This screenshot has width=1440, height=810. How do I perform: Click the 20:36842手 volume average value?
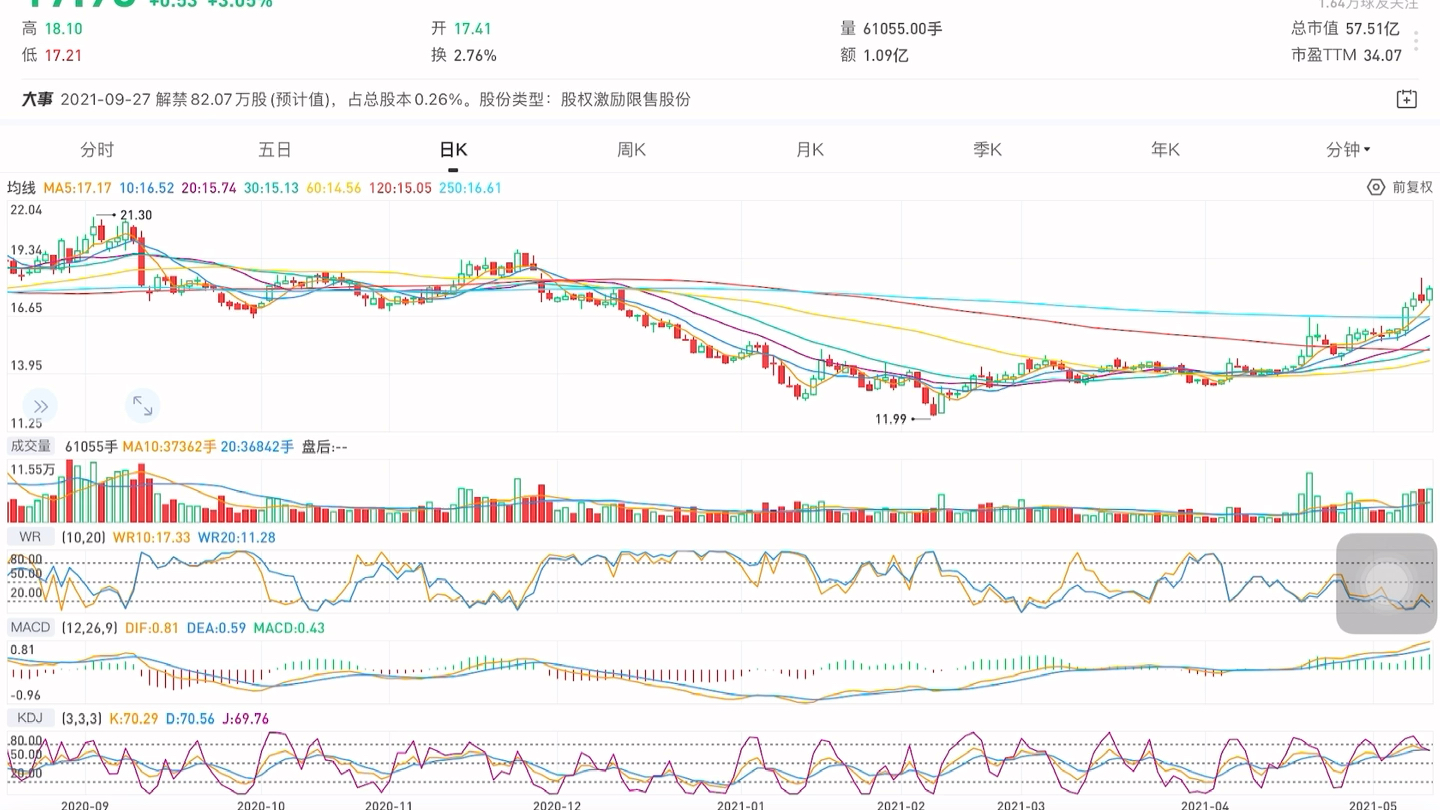point(258,446)
